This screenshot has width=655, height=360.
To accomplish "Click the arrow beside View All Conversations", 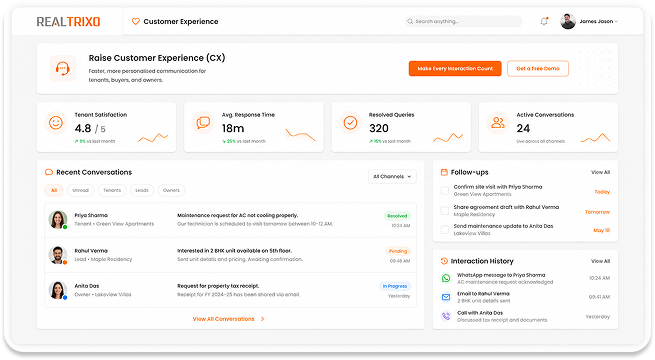I will [262, 319].
